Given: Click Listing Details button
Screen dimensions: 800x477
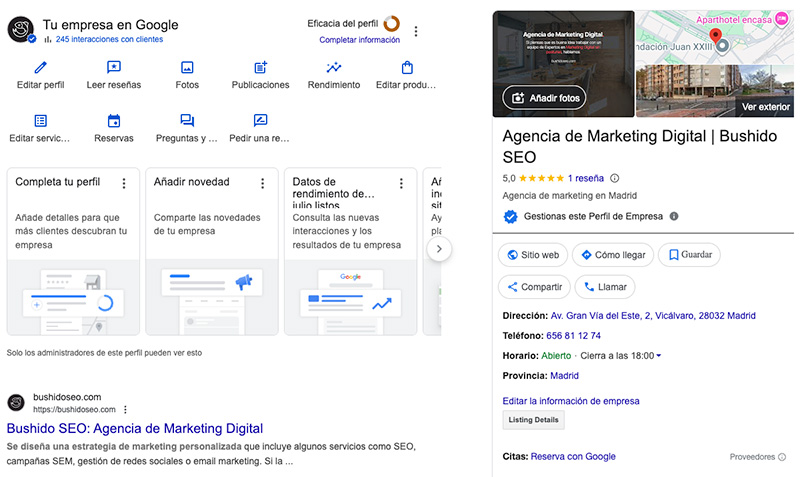Looking at the screenshot, I should coord(533,420).
